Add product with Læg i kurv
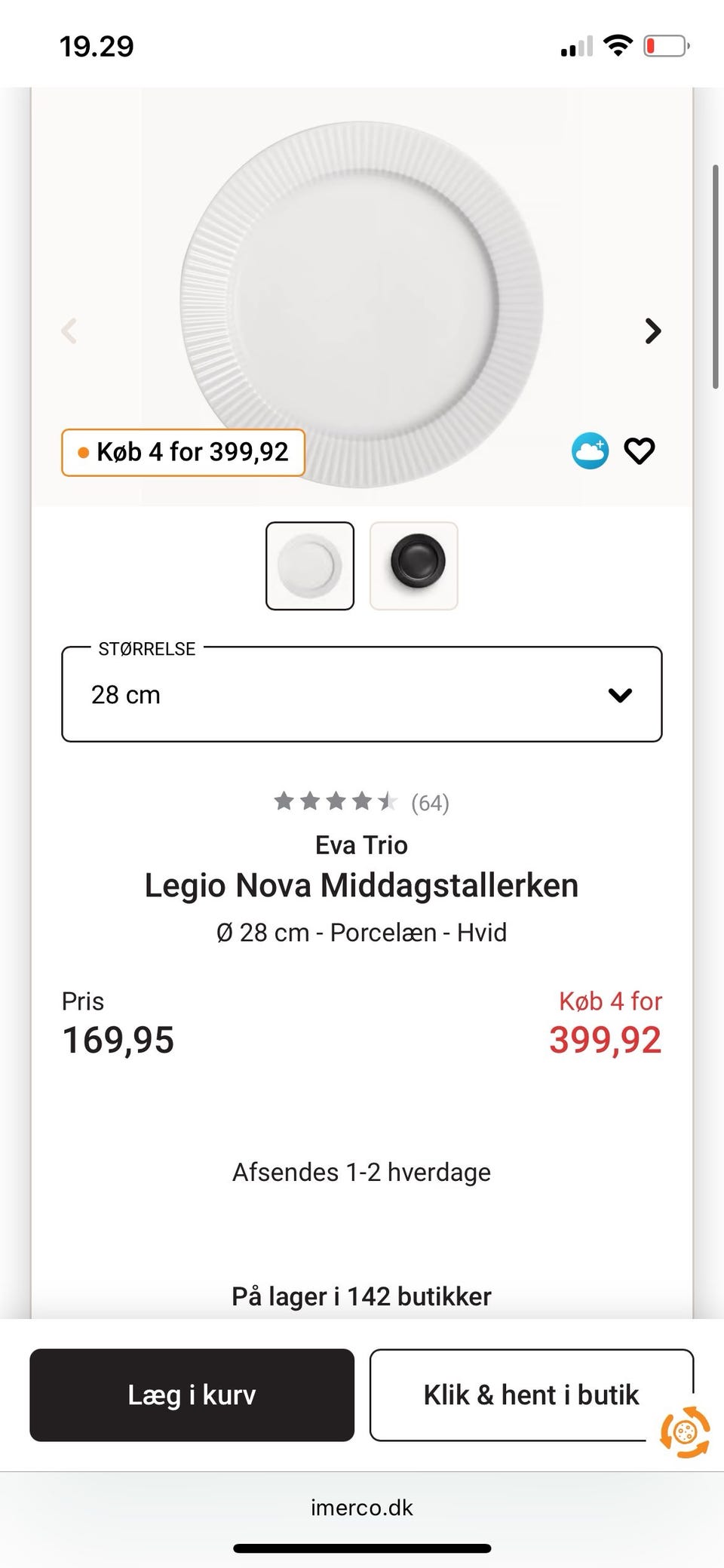This screenshot has width=724, height=1568. click(192, 1394)
